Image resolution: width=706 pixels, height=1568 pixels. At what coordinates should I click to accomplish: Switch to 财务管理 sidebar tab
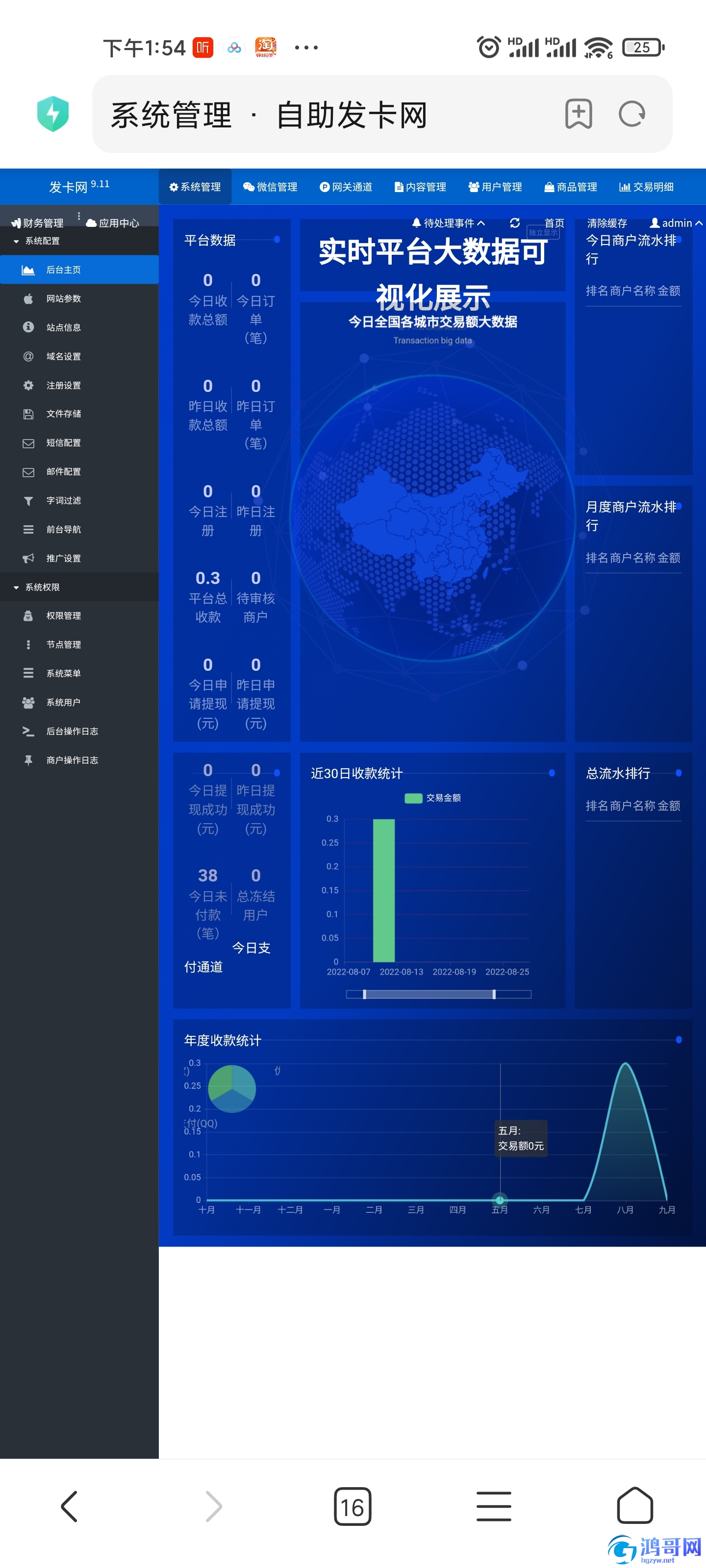coord(37,223)
